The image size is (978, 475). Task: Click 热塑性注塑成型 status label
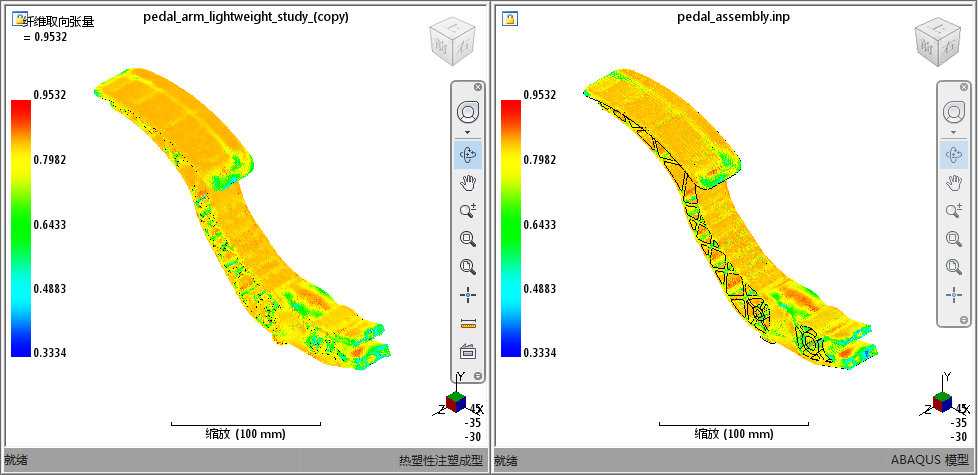point(441,461)
